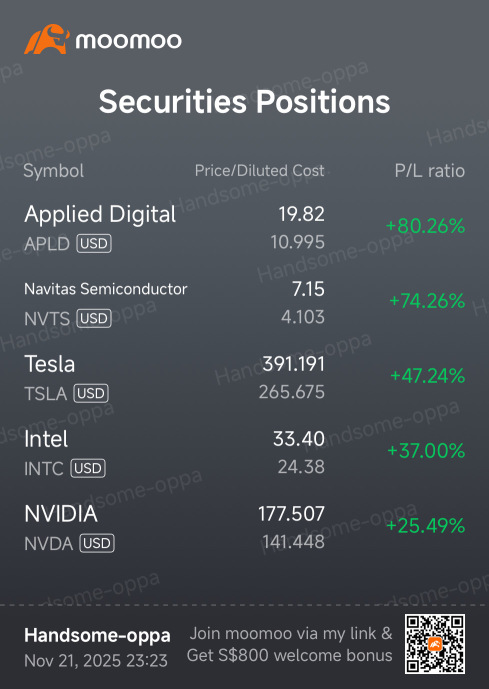Select the Symbol column header

tap(54, 171)
